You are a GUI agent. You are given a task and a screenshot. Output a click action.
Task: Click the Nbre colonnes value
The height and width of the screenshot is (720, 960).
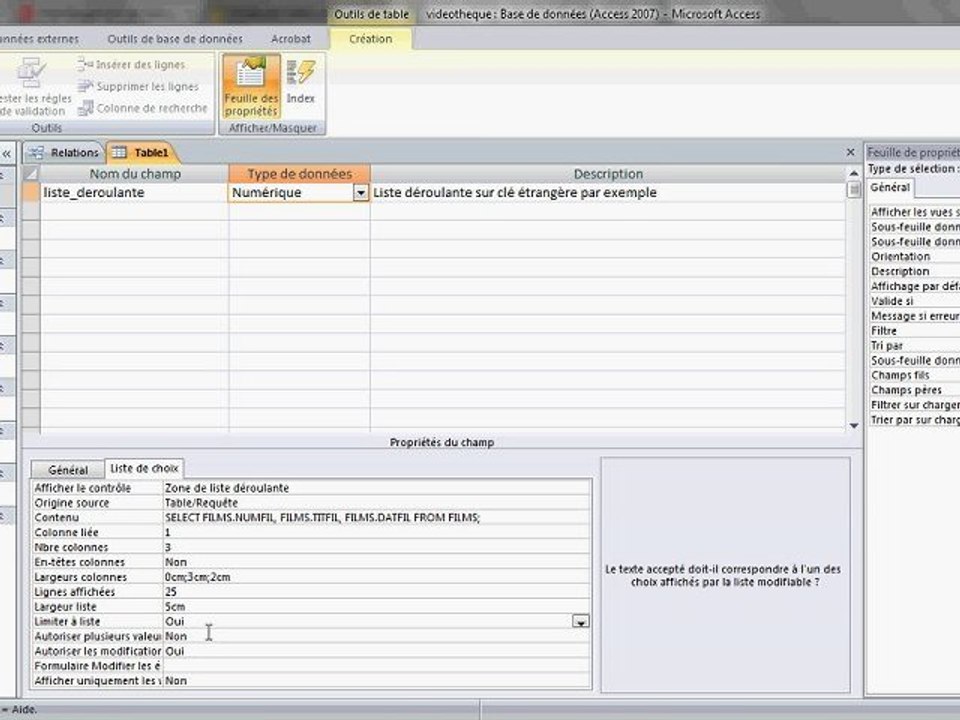(x=377, y=547)
